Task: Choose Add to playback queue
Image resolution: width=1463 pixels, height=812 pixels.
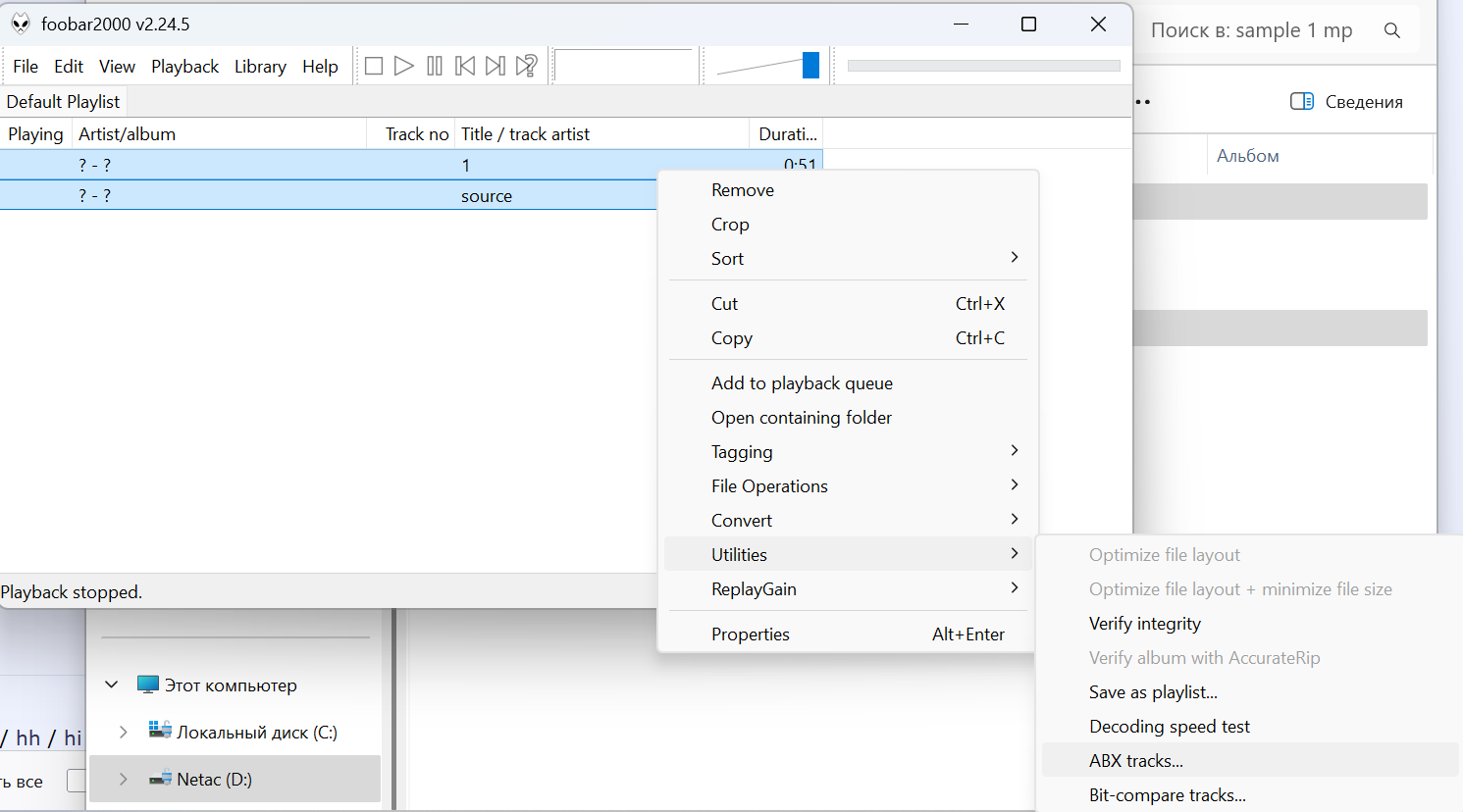Action: point(848,383)
